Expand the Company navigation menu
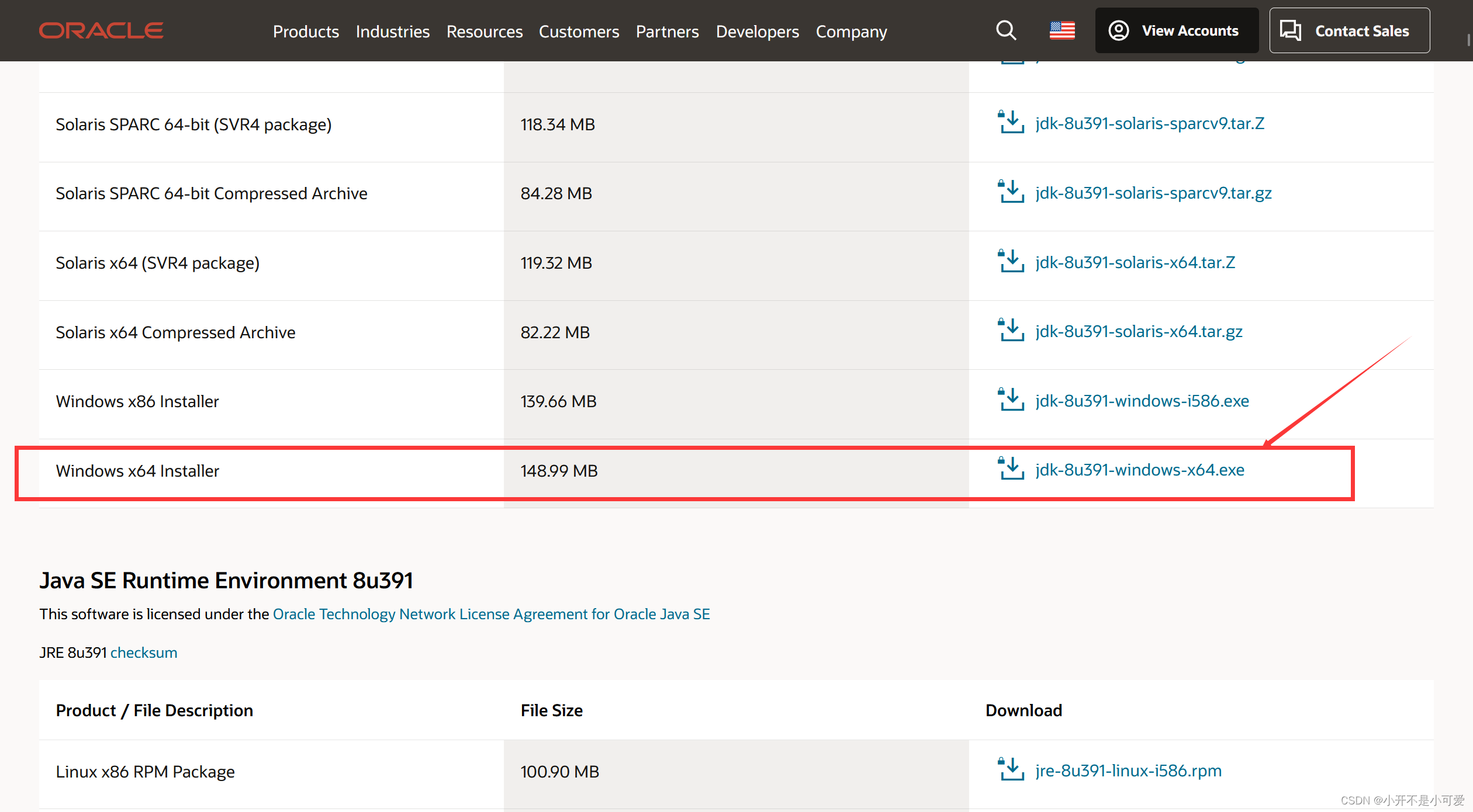Viewport: 1473px width, 812px height. [x=851, y=32]
